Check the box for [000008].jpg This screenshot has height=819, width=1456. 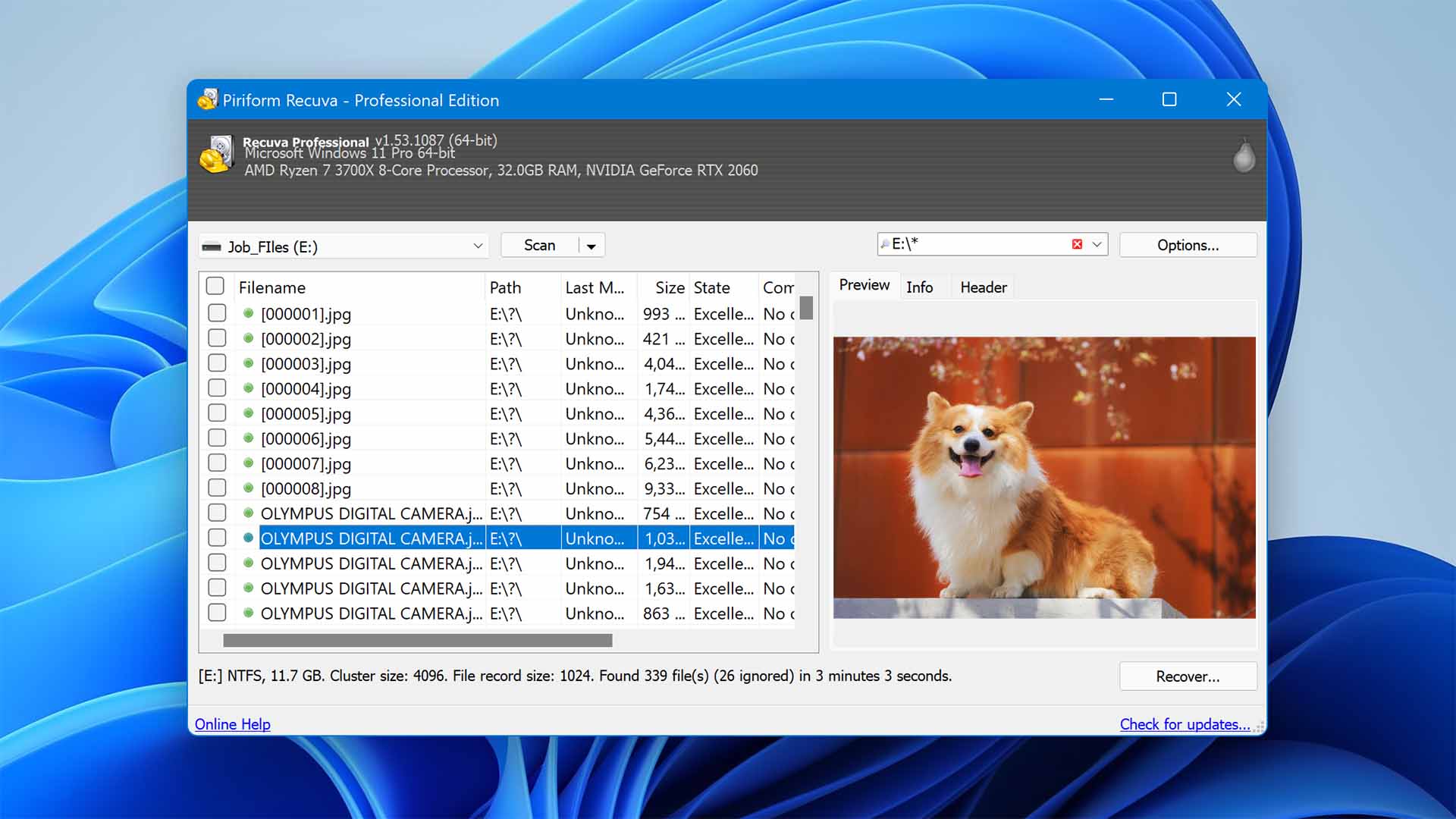217,488
